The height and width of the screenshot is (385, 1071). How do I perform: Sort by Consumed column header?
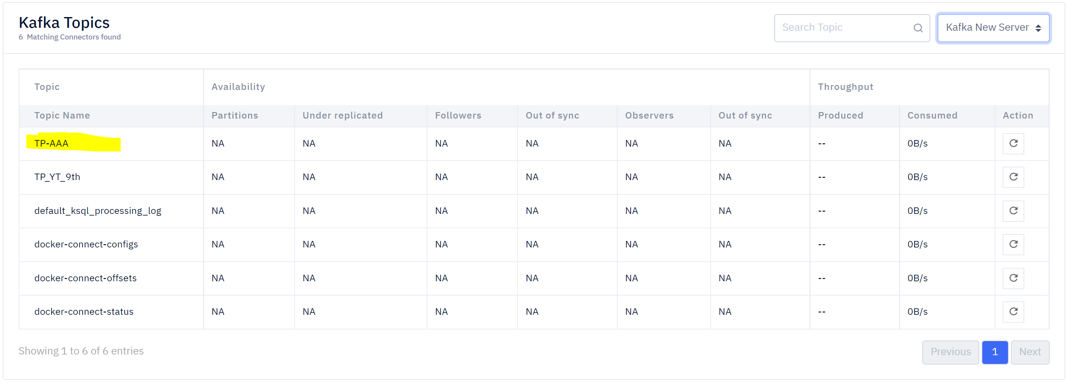pos(932,115)
